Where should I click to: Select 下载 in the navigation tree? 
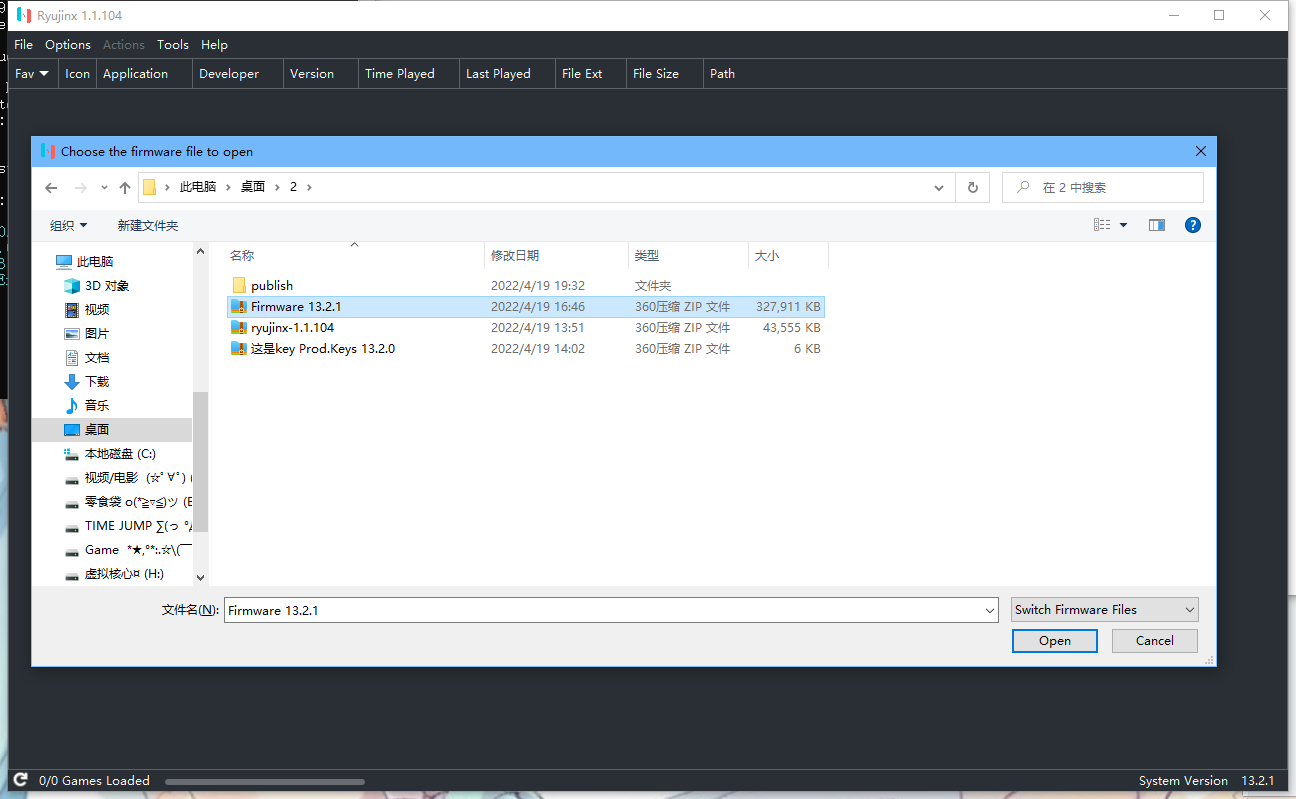pos(97,382)
